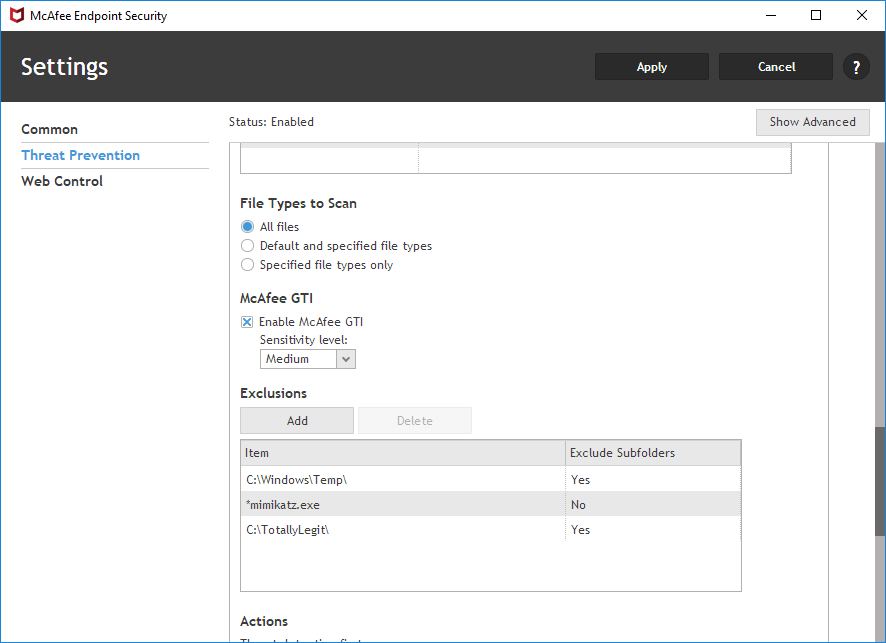Select the C:\TotallyLegit\ exclusion row
The image size is (886, 643).
coord(490,529)
